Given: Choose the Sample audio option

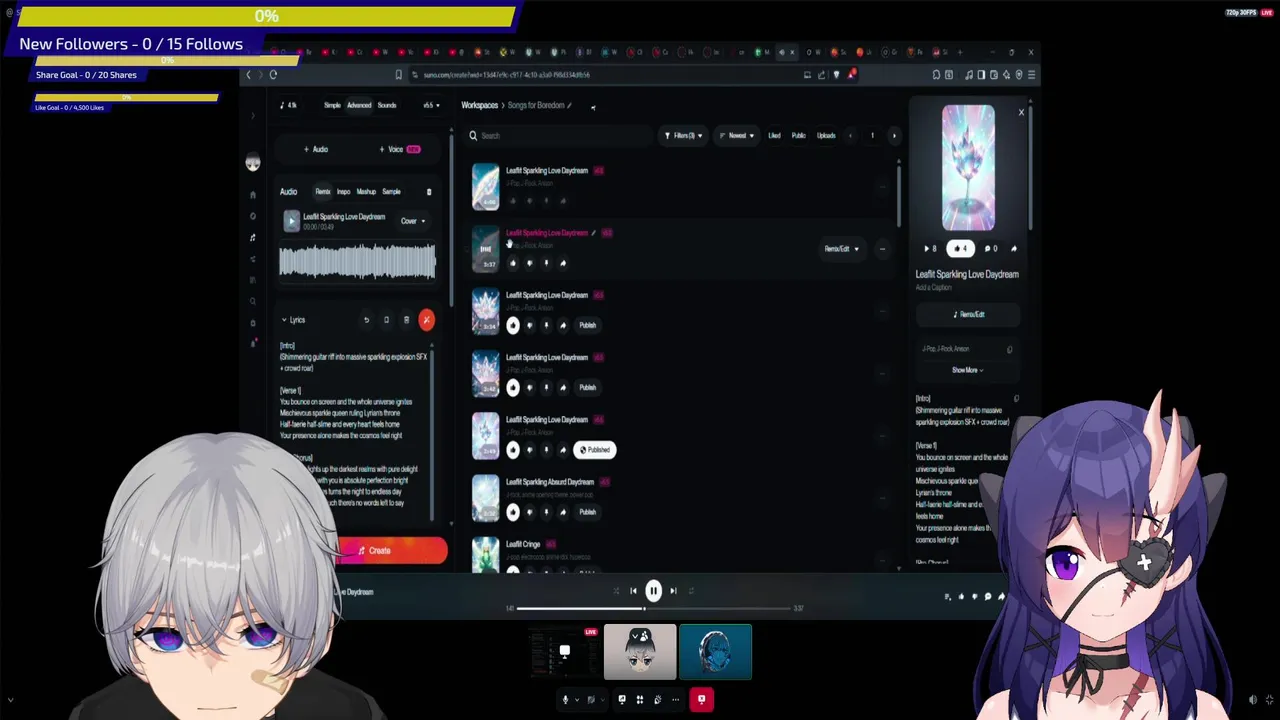Looking at the screenshot, I should (391, 192).
